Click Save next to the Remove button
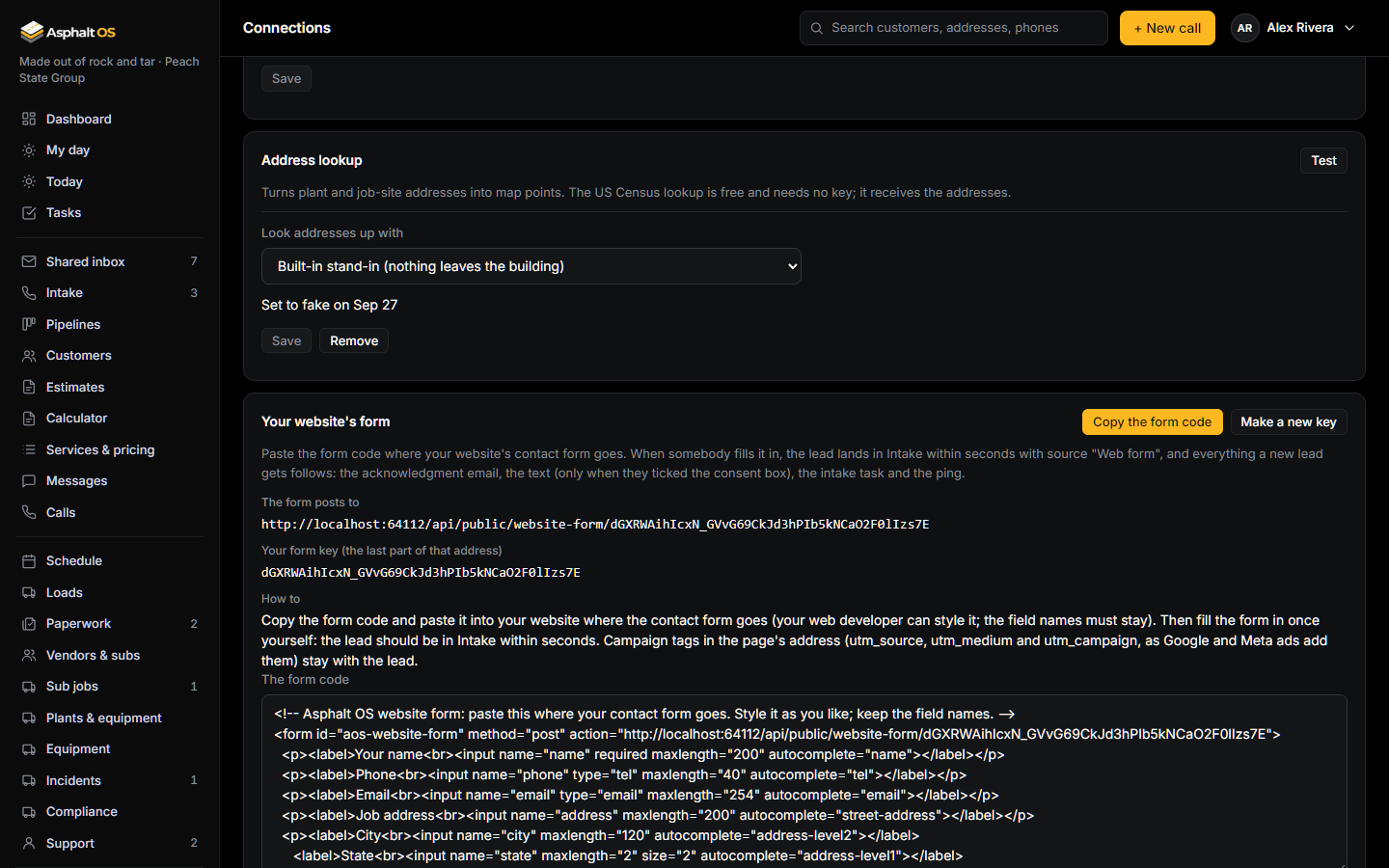 coord(286,340)
